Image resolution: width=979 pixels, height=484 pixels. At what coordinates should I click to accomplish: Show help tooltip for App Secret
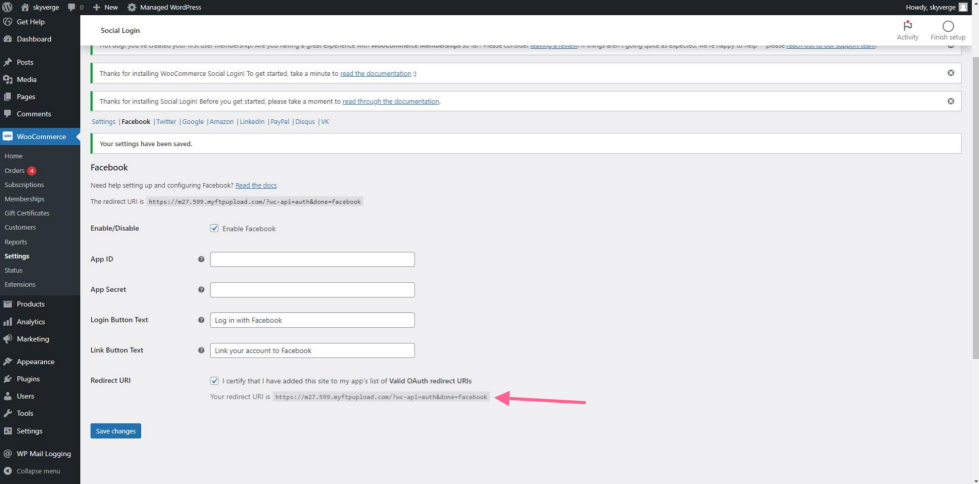(x=201, y=290)
